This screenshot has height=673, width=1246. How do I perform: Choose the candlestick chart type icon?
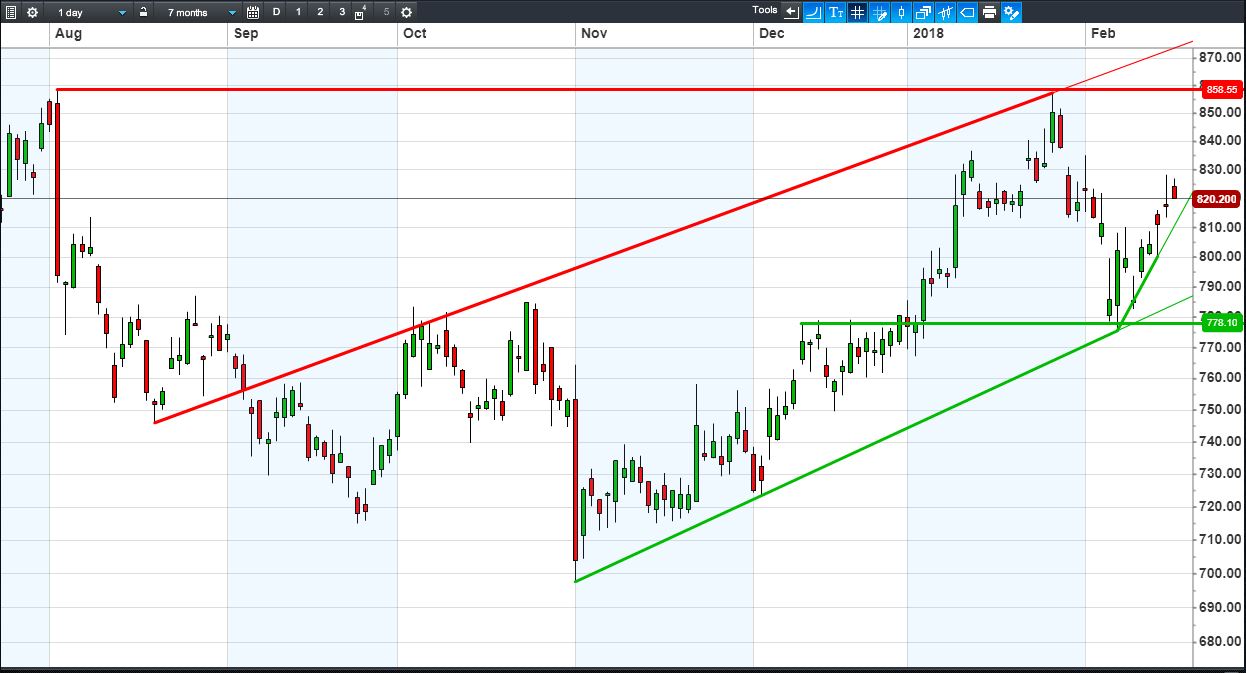(x=902, y=12)
